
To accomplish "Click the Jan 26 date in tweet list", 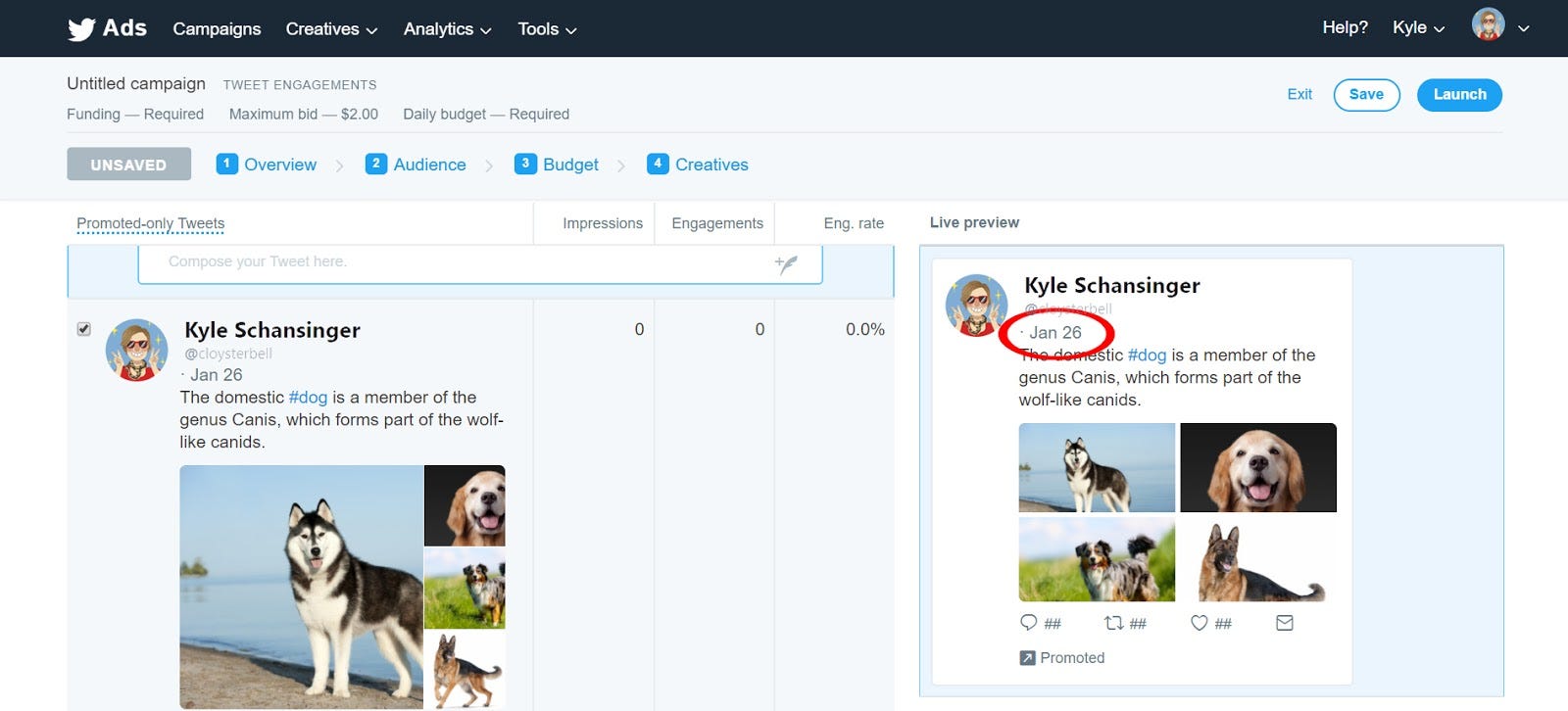I will pos(216,375).
